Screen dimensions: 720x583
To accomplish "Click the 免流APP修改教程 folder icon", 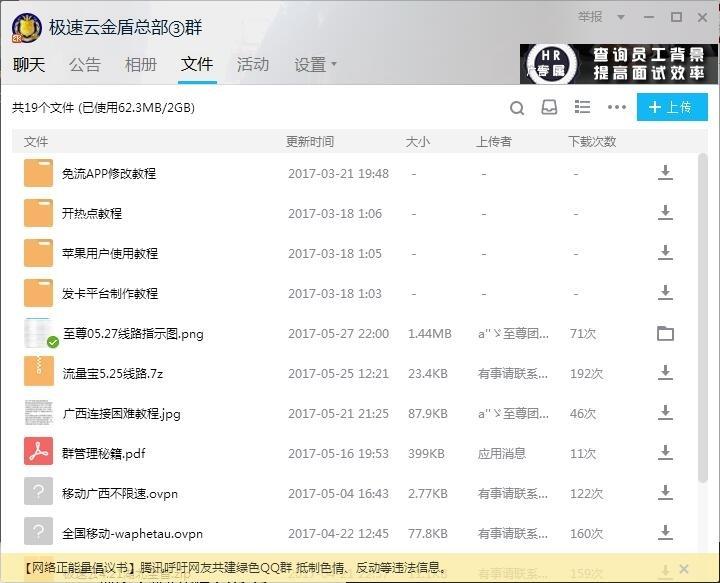I will (x=39, y=173).
